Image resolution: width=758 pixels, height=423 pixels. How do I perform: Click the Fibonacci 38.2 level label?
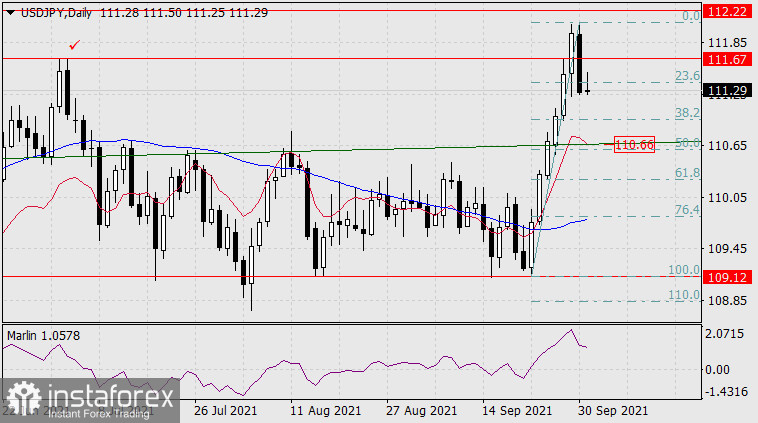(686, 113)
